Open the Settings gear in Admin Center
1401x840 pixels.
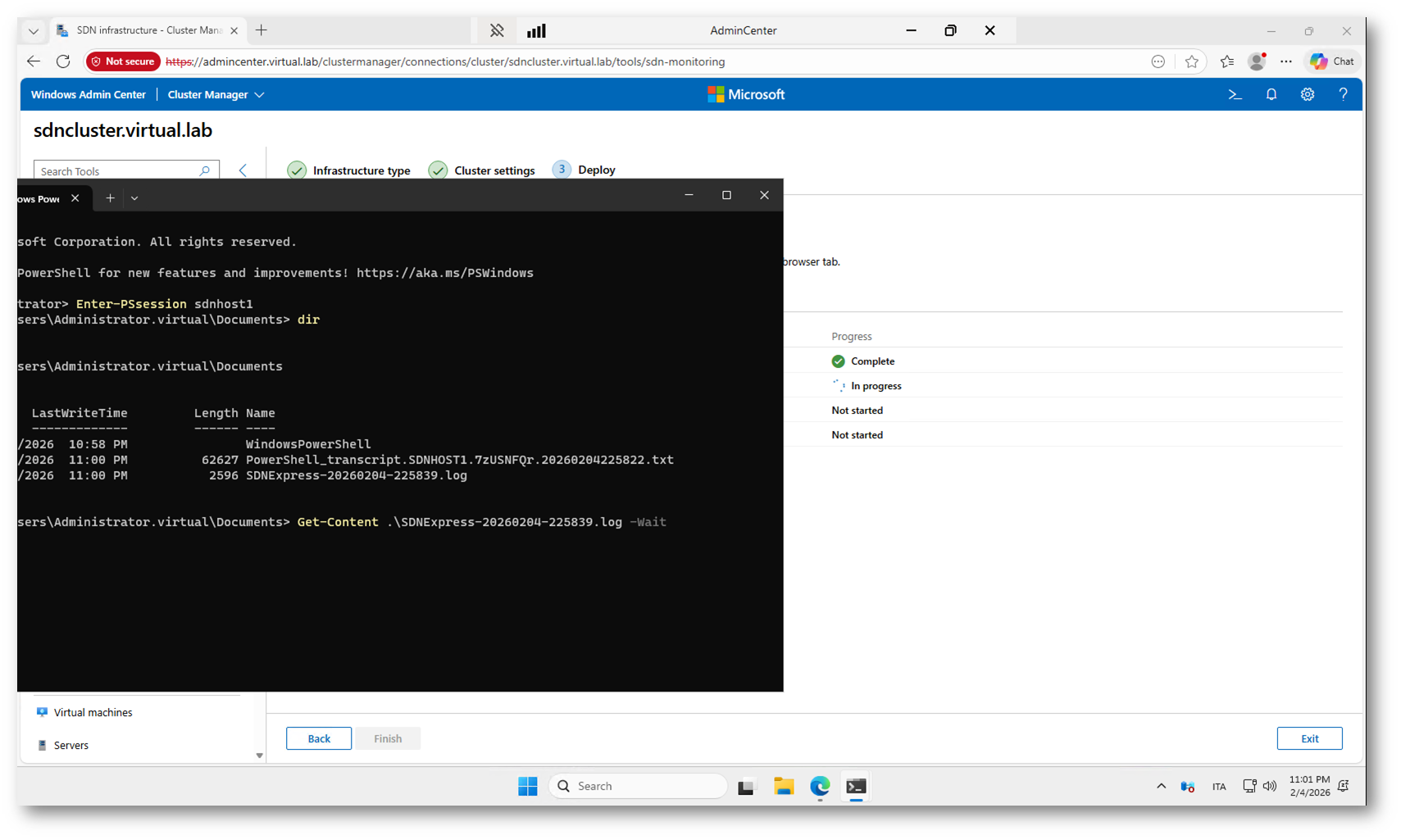tap(1307, 95)
